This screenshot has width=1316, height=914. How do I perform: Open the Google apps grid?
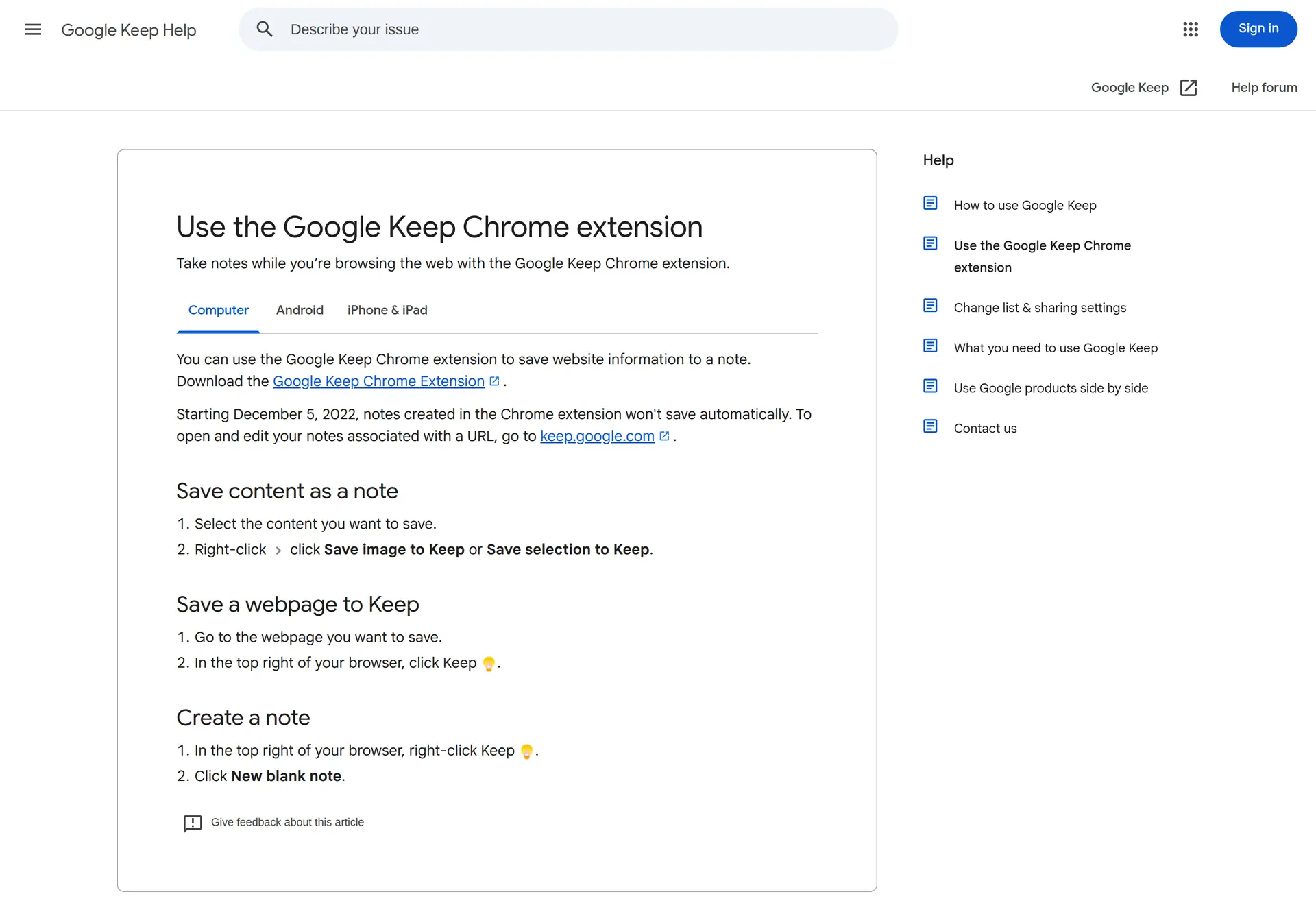coord(1191,29)
